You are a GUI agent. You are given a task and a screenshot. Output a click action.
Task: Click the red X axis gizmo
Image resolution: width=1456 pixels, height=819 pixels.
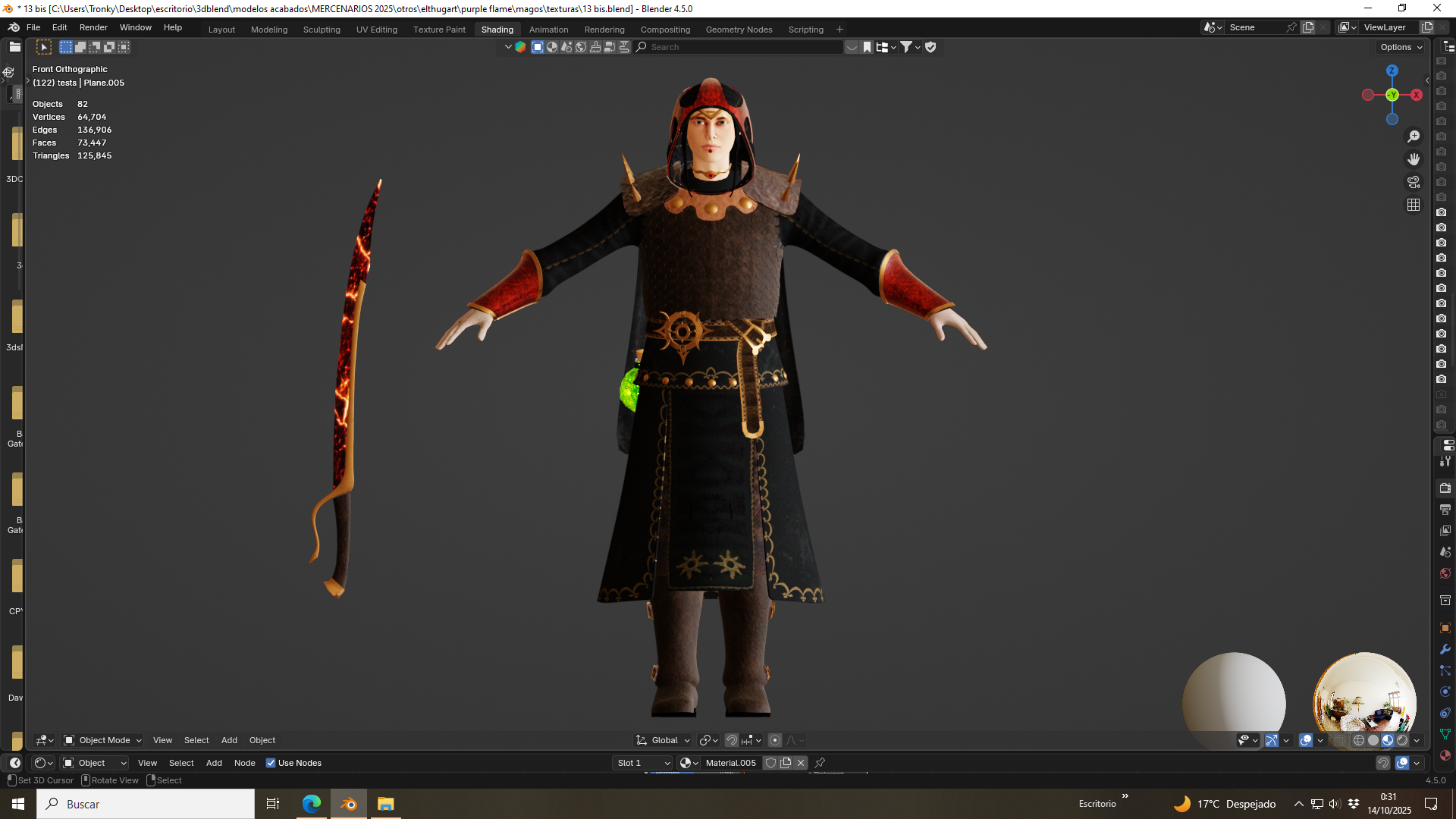(1417, 95)
